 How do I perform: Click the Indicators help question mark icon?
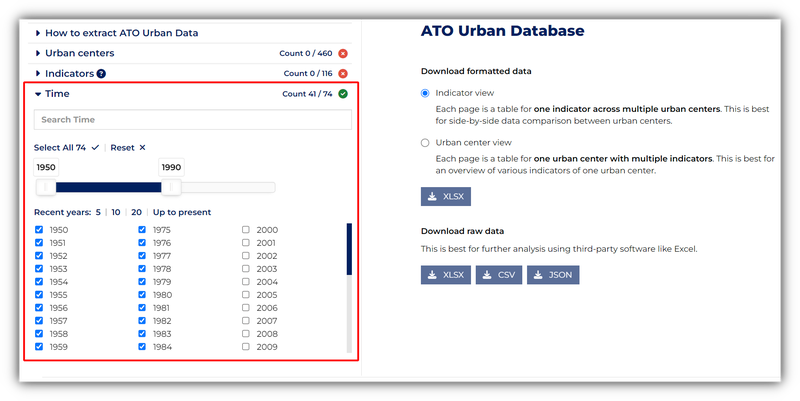click(101, 74)
